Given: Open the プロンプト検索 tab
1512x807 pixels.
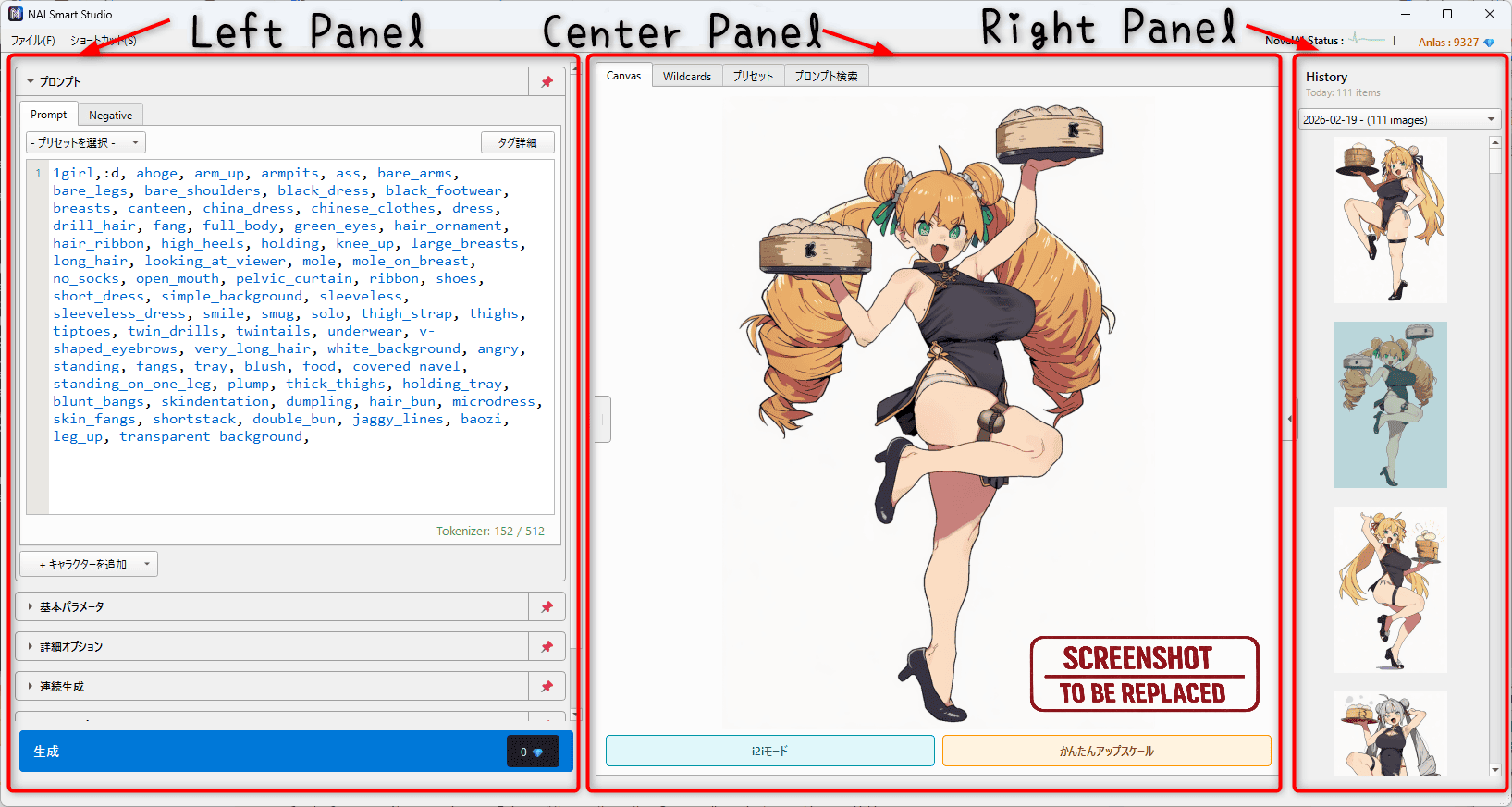Looking at the screenshot, I should click(x=827, y=77).
